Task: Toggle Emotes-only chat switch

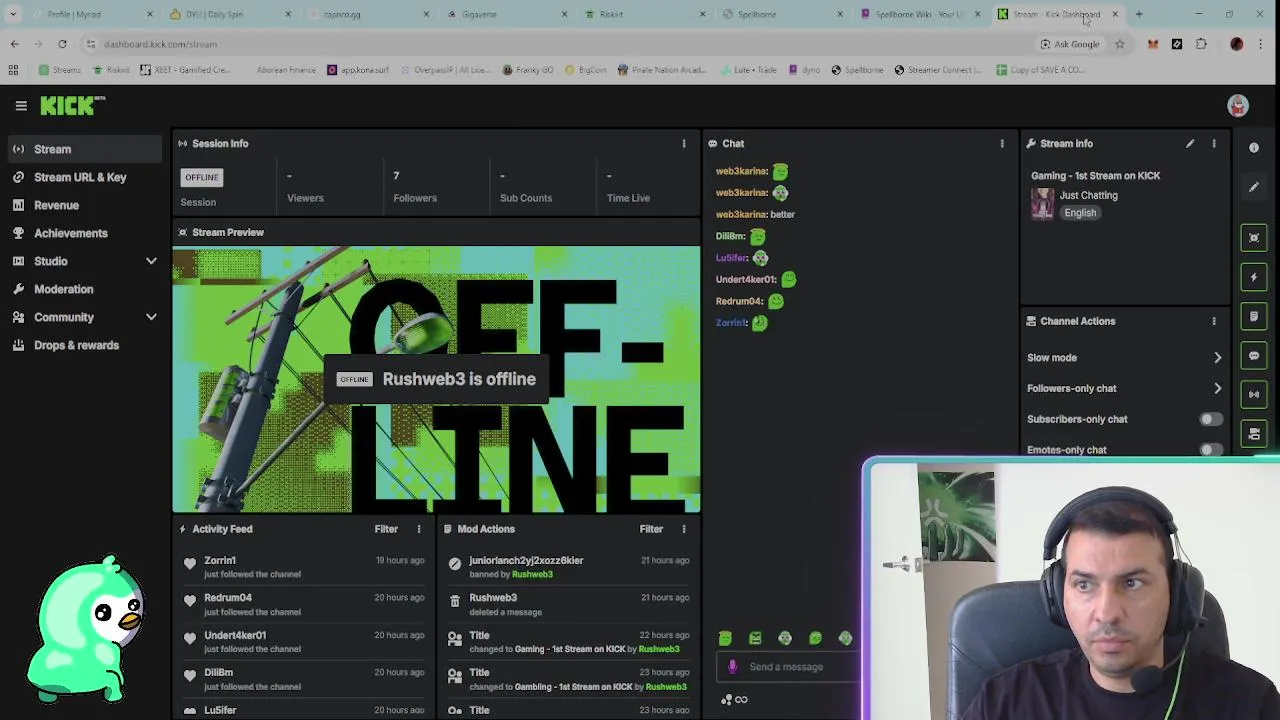Action: [1210, 450]
